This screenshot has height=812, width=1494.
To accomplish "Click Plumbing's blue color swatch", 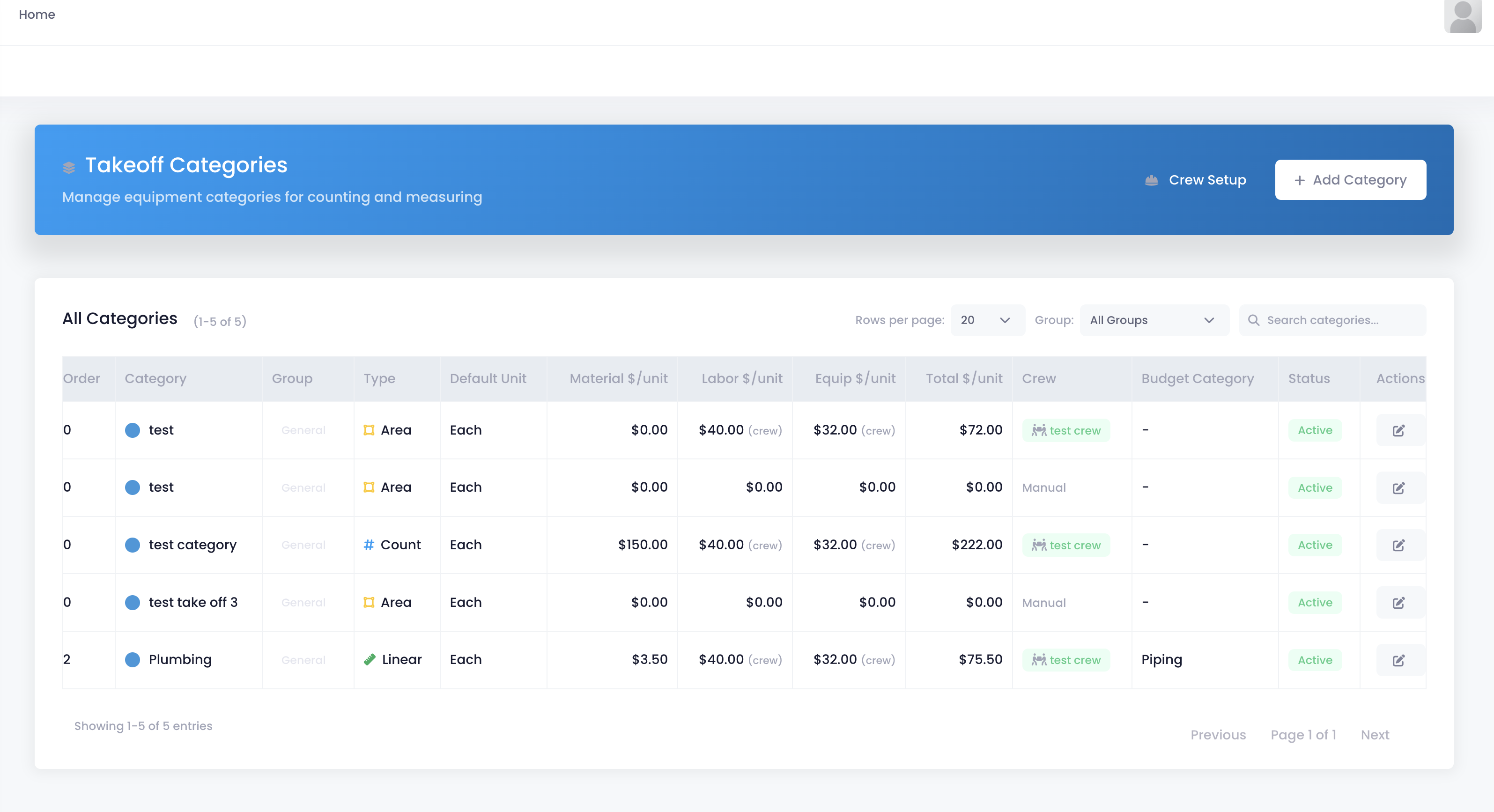I will click(x=132, y=659).
